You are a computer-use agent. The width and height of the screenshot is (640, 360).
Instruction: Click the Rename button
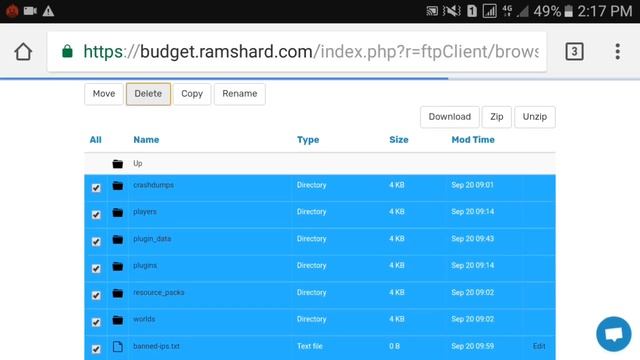click(x=240, y=94)
